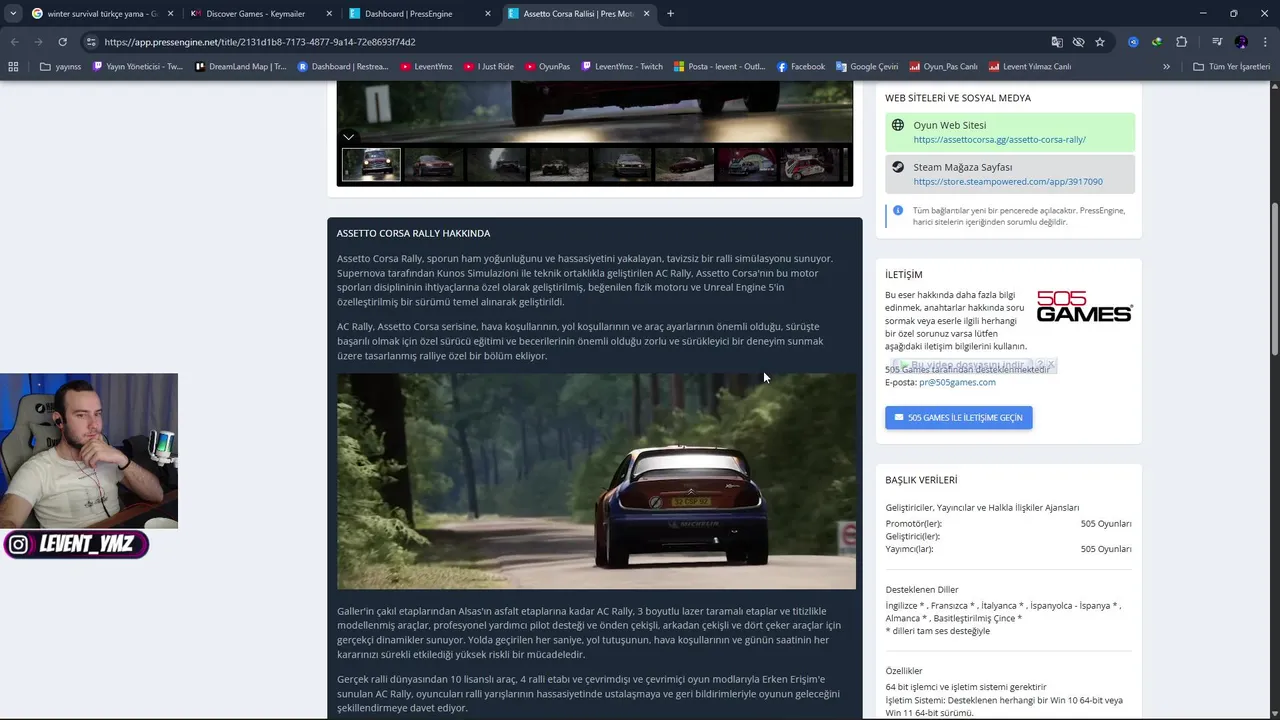The image size is (1280, 720).
Task: Open LeventYmz - Twitch bookmark
Action: pos(623,67)
